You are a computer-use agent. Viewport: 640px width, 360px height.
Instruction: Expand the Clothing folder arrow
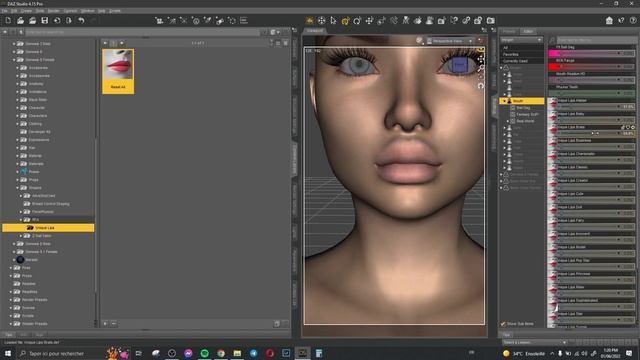pos(18,124)
